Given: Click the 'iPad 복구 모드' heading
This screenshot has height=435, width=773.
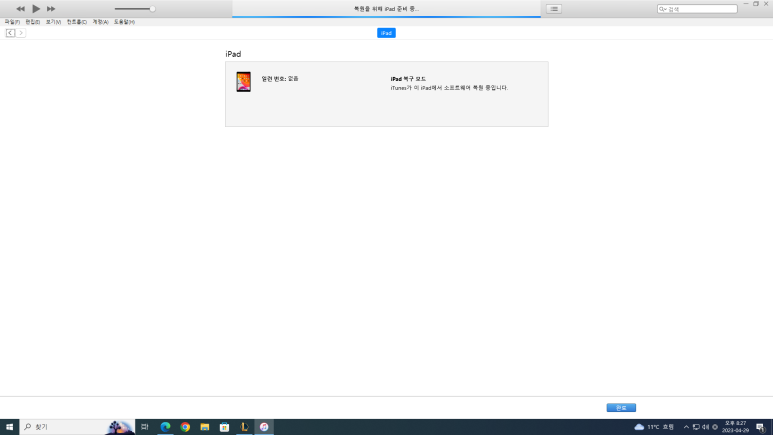Looking at the screenshot, I should 408,79.
